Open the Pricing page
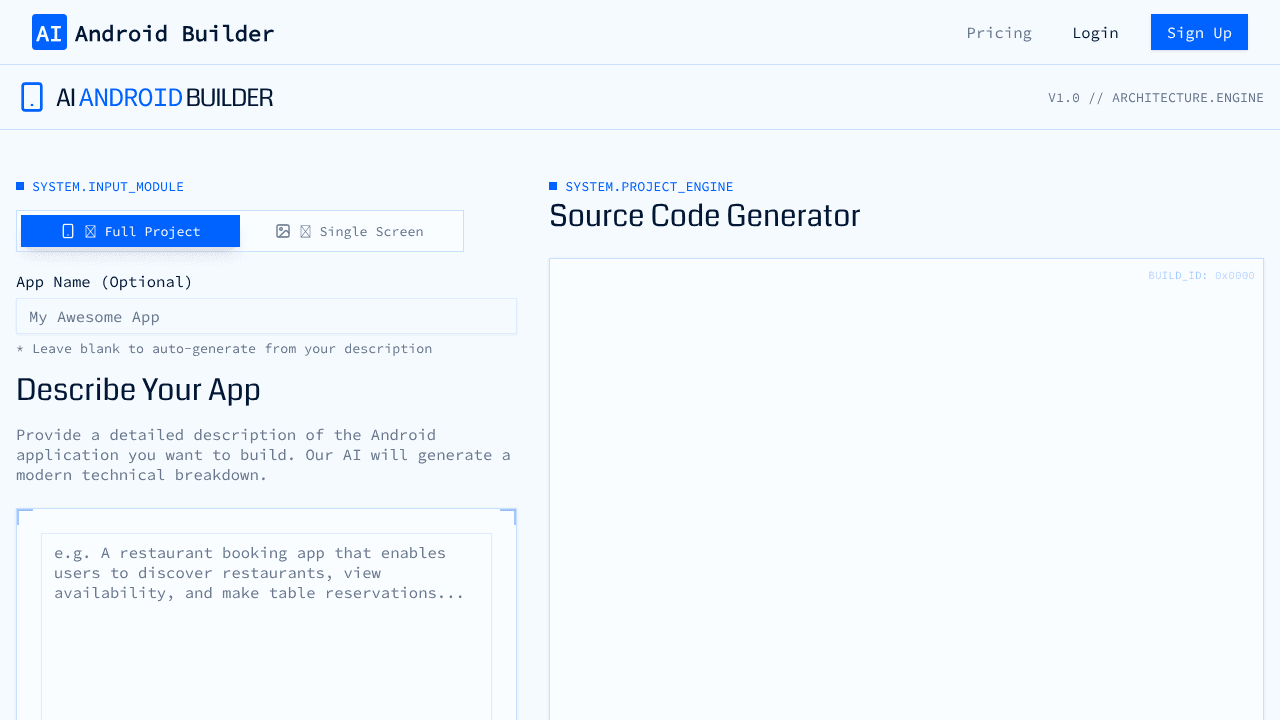The image size is (1280, 720). 999,32
